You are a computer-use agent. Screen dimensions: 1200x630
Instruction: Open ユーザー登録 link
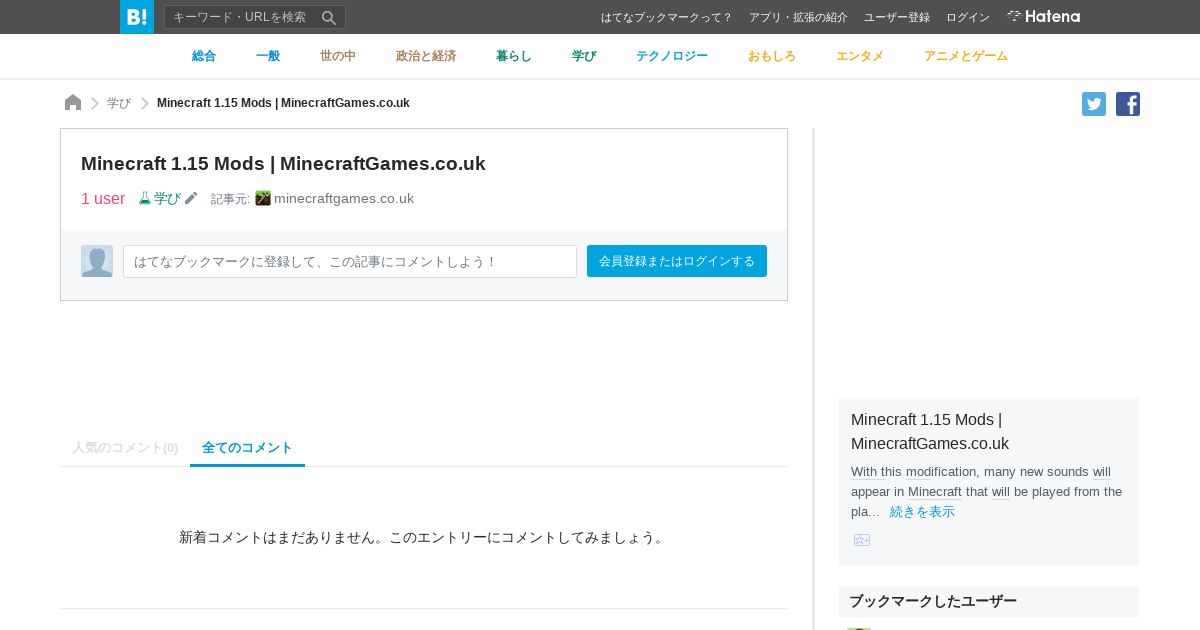897,17
